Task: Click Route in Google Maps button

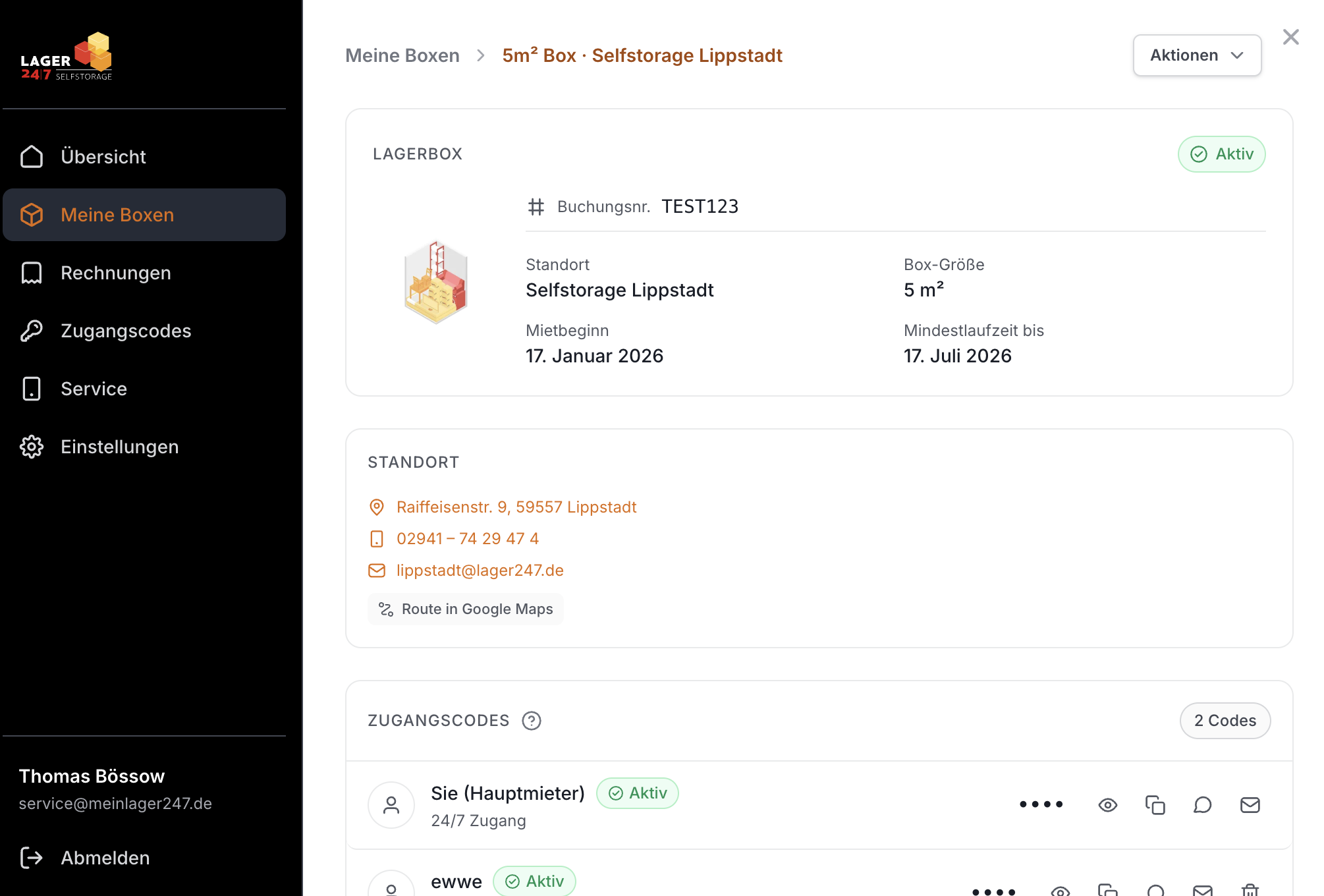Action: 466,609
